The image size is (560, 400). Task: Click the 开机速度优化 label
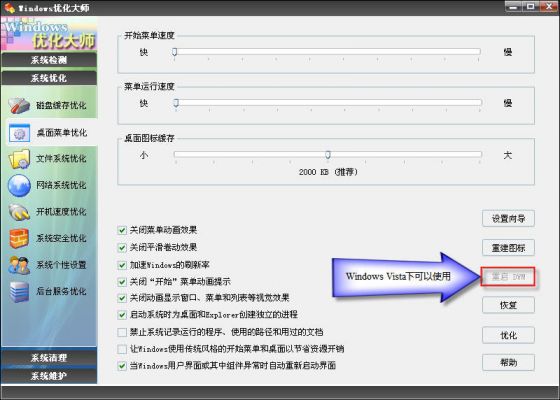coord(61,211)
